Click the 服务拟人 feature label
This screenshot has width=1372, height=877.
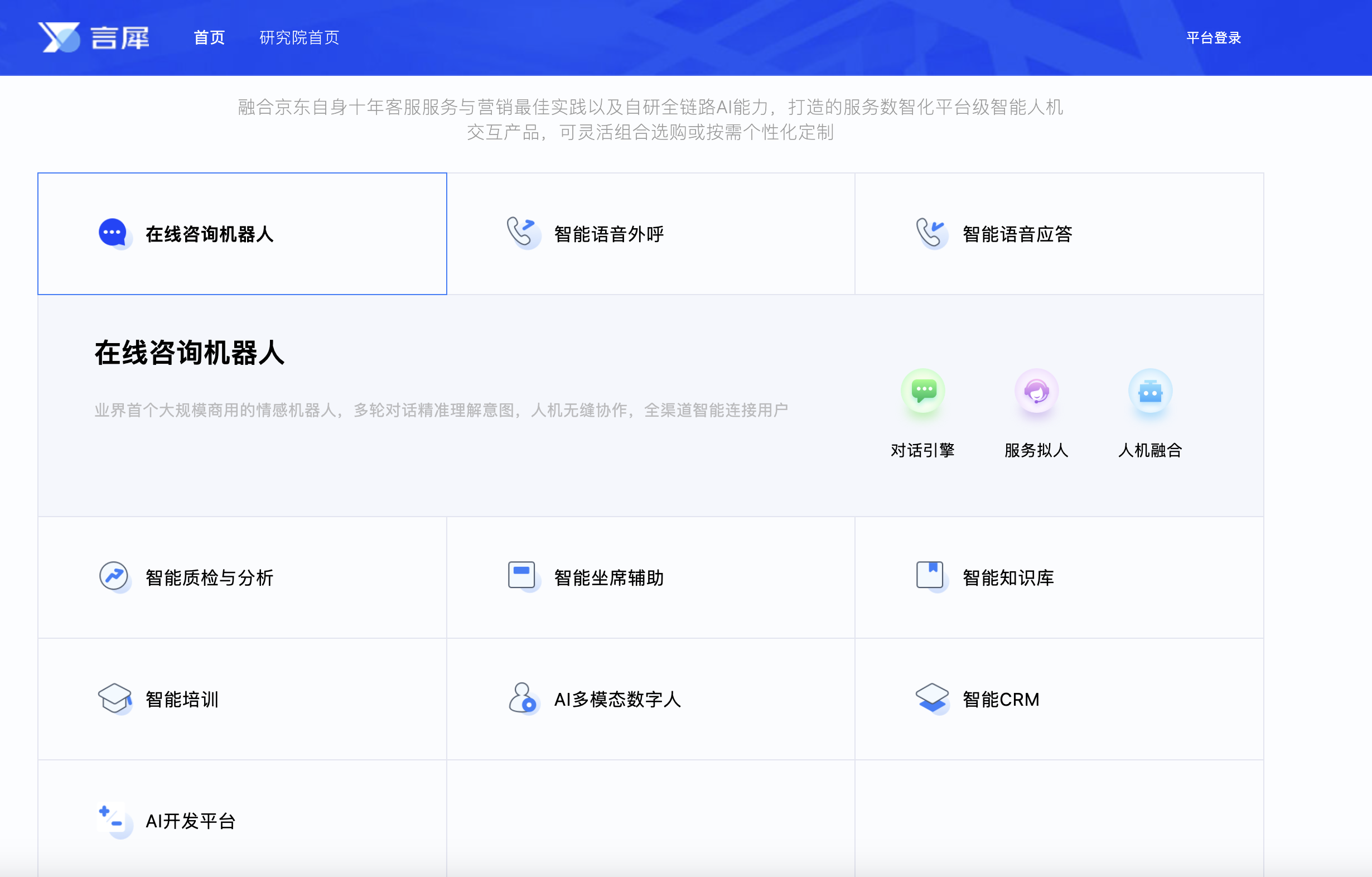coord(1036,450)
